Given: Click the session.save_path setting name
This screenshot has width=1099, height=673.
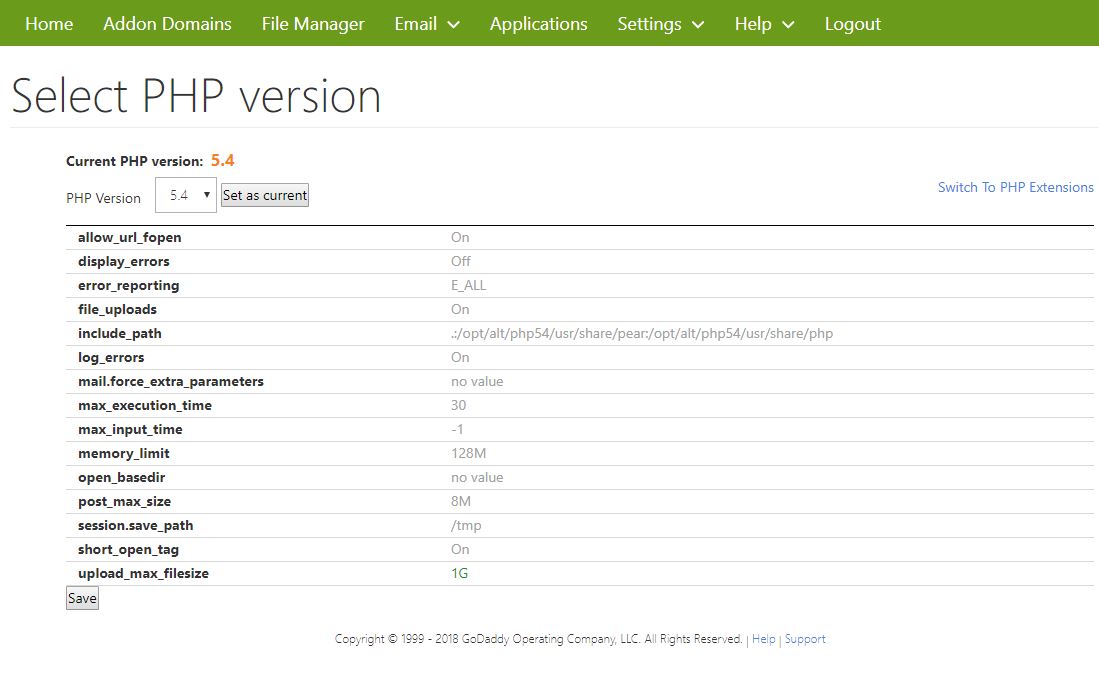Looking at the screenshot, I should click(135, 526).
